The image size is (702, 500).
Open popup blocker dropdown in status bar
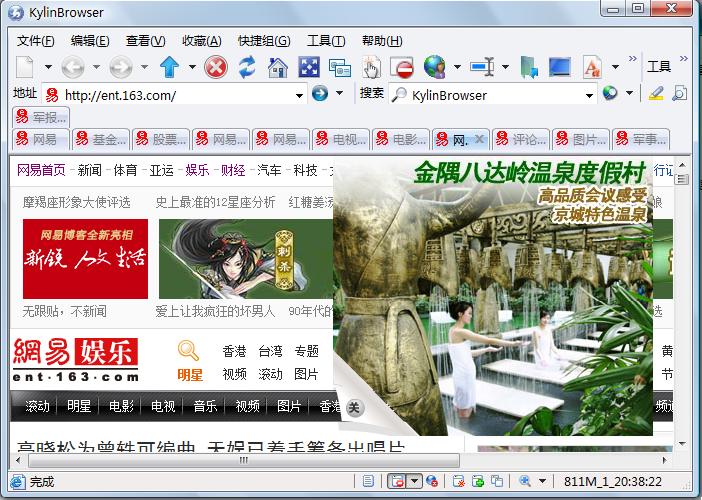415,481
